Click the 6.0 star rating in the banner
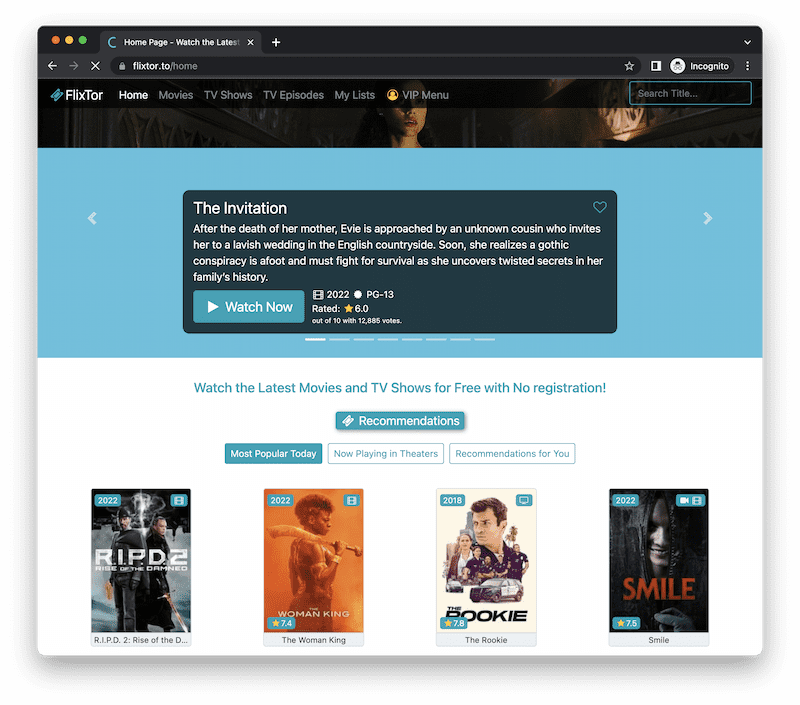The width and height of the screenshot is (800, 705). [356, 309]
